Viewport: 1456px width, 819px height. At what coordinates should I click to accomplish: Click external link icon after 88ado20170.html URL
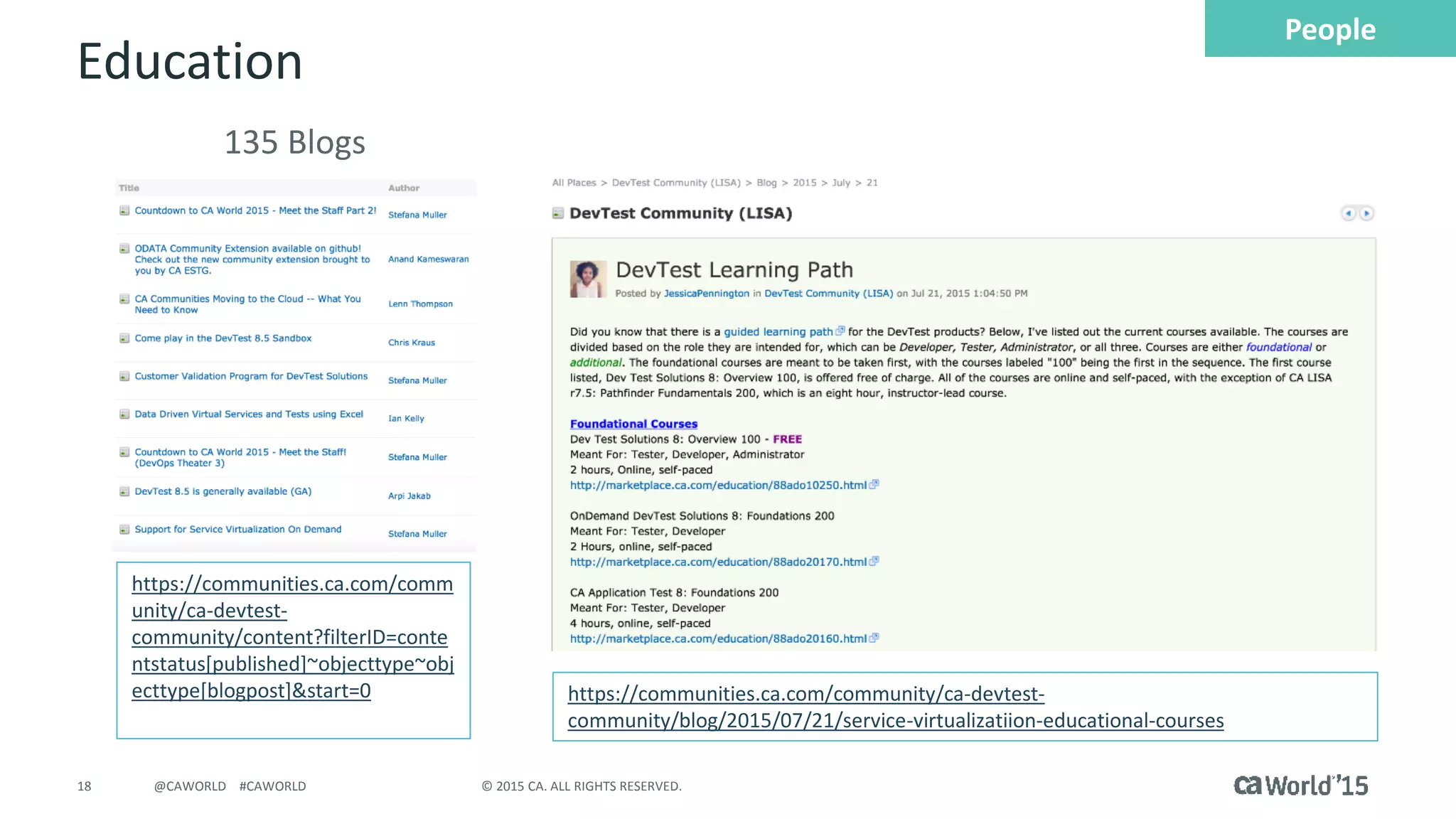click(874, 561)
